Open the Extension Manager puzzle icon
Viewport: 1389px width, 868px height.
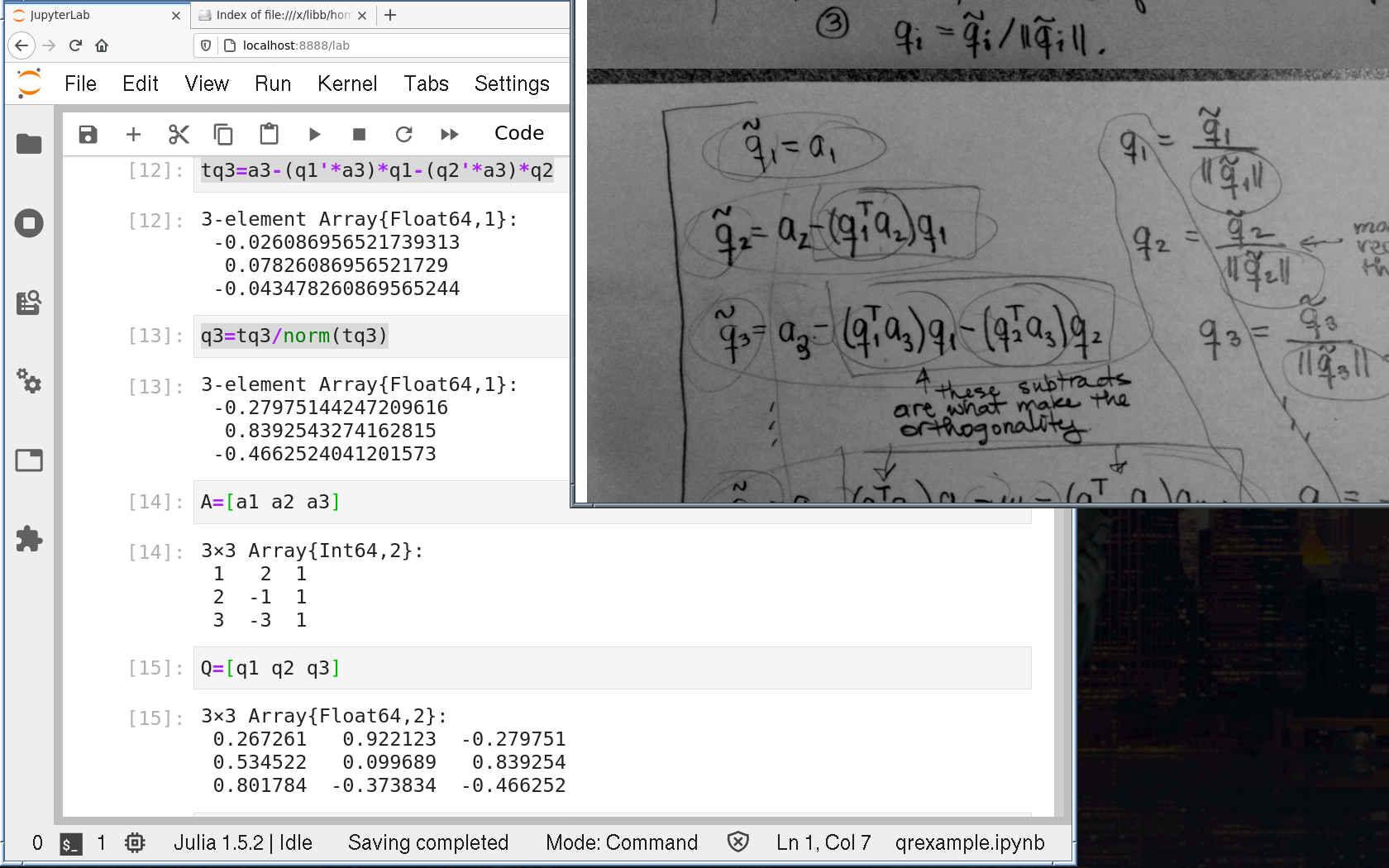(29, 539)
